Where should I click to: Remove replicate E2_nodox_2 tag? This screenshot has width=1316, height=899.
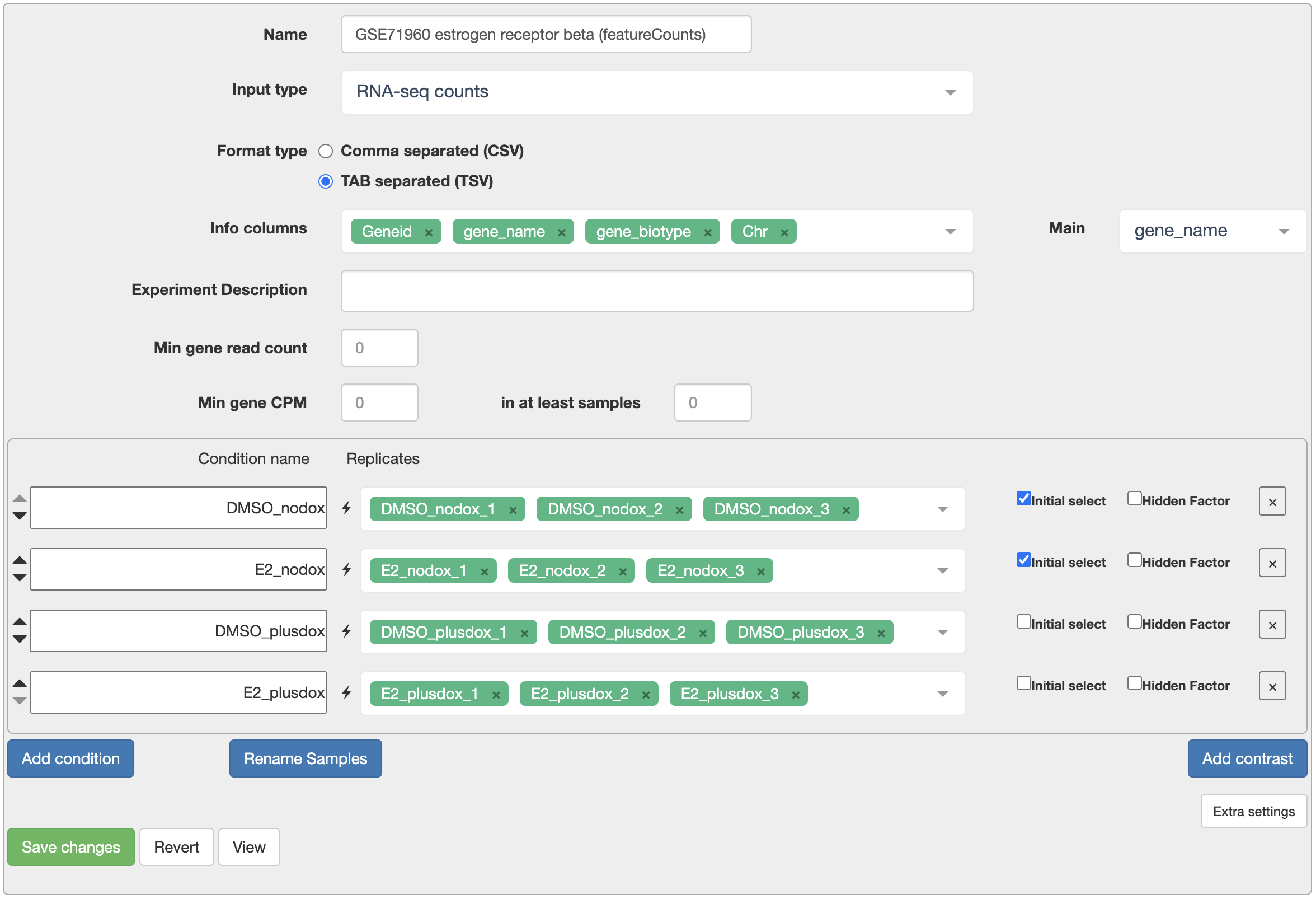click(622, 572)
